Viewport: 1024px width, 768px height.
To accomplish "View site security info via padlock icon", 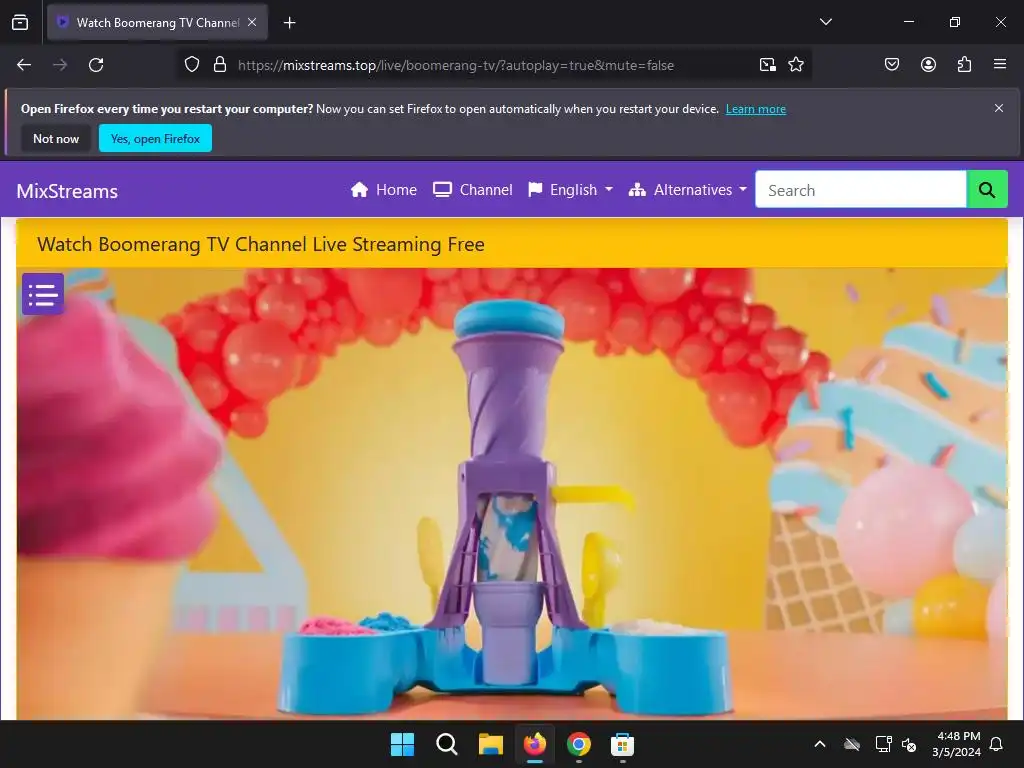I will 220,65.
